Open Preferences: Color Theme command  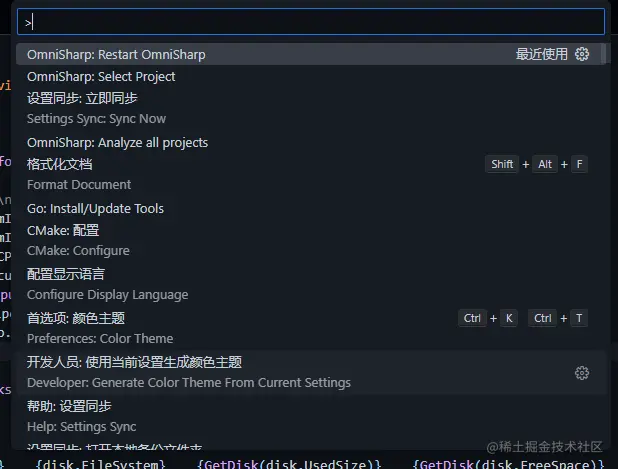tap(311, 328)
